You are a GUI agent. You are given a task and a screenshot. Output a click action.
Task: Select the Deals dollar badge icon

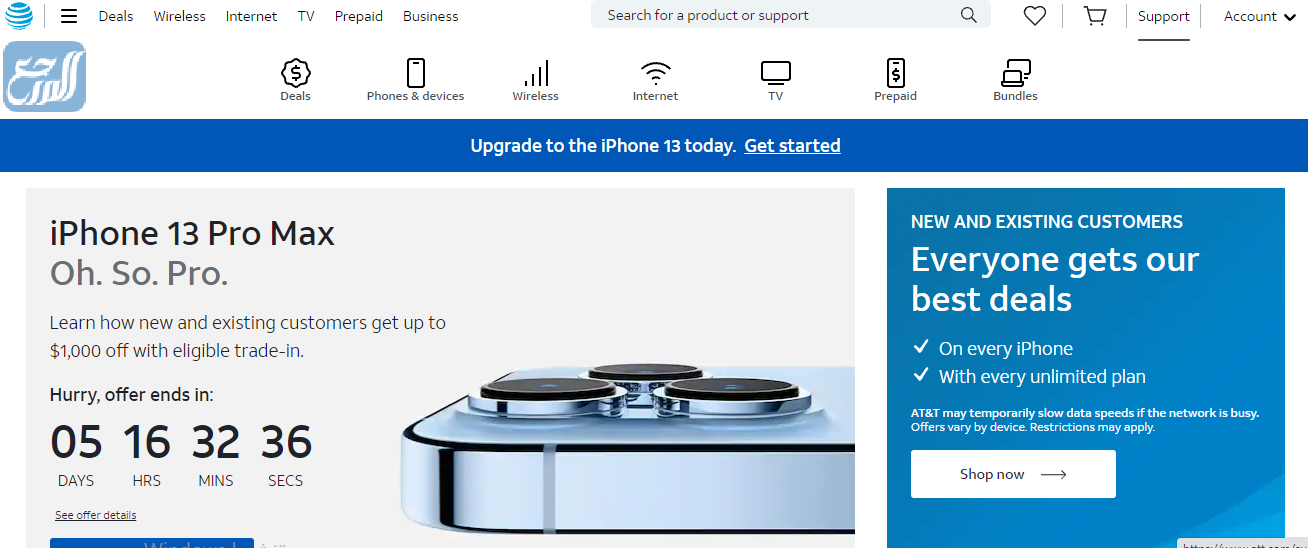[x=296, y=73]
